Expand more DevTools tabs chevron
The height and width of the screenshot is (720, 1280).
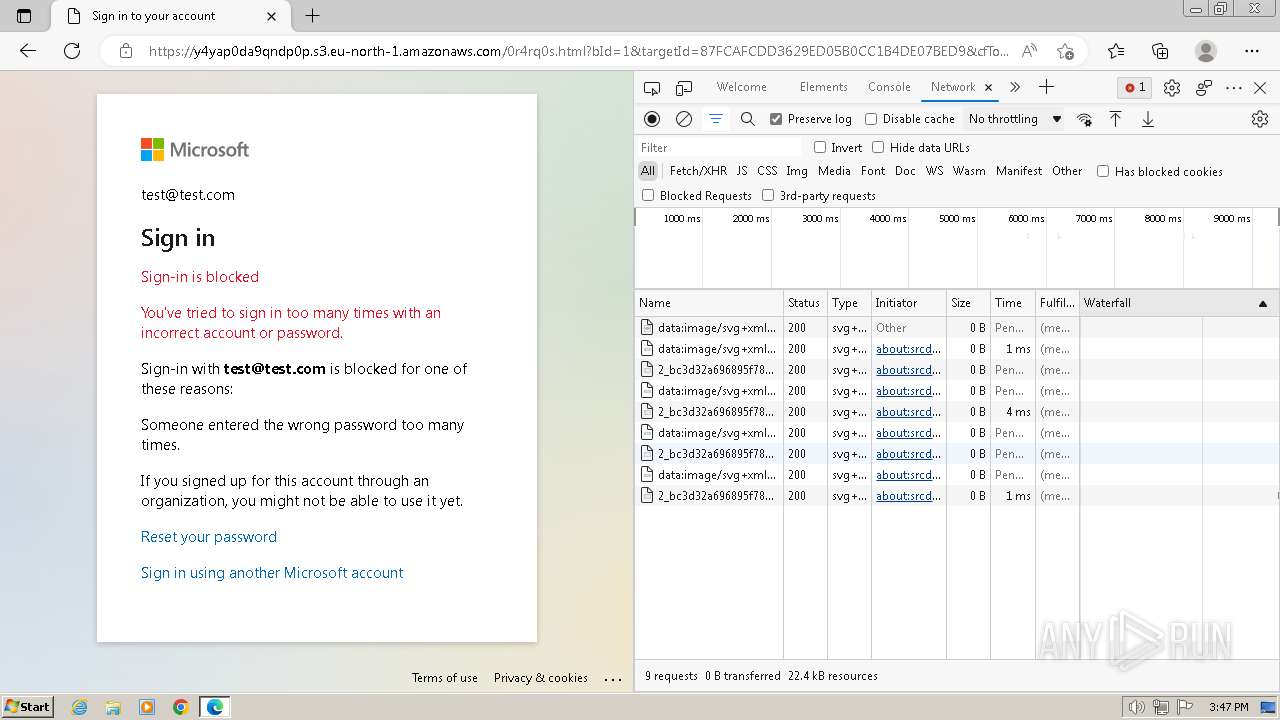(1015, 87)
